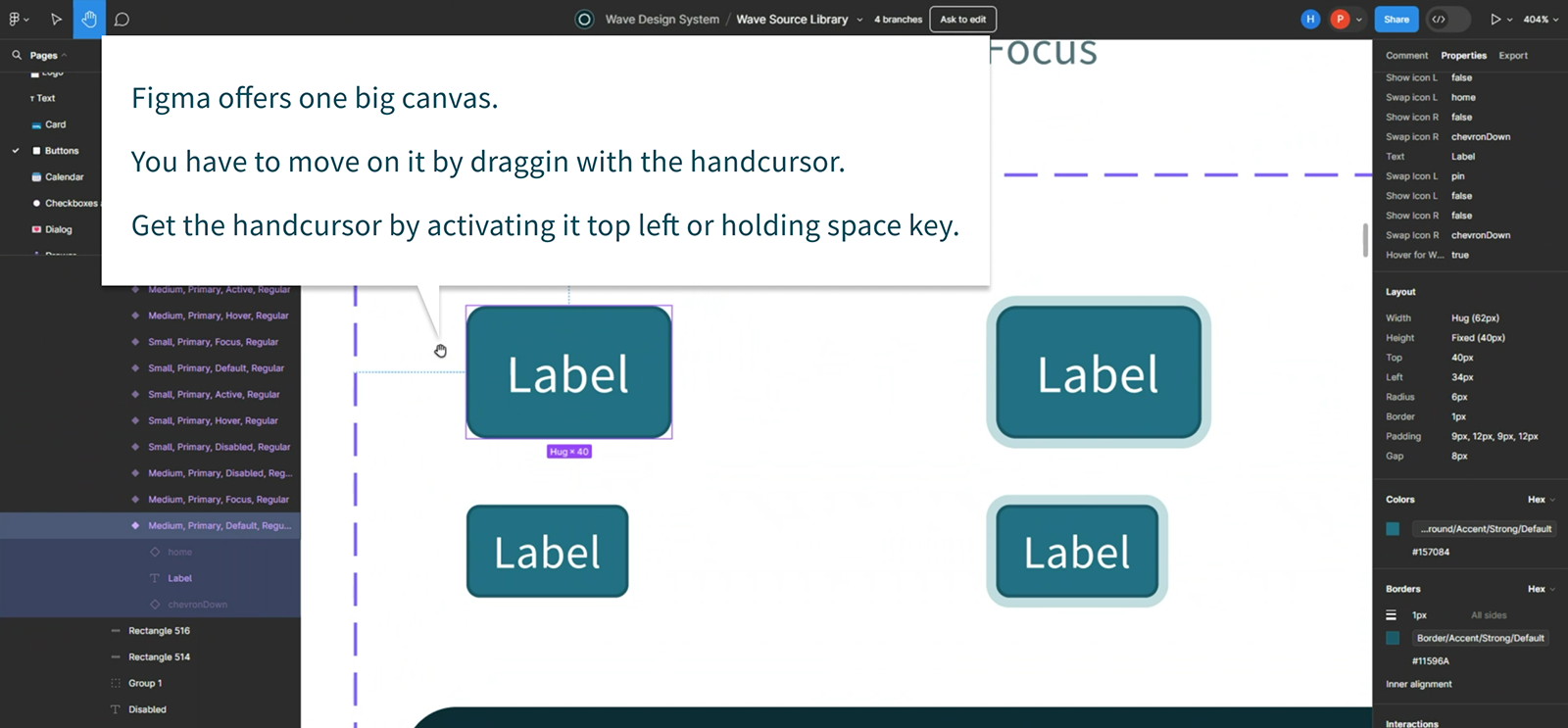Switch to the Comment tab
The width and height of the screenshot is (1568, 728).
[x=1406, y=56]
